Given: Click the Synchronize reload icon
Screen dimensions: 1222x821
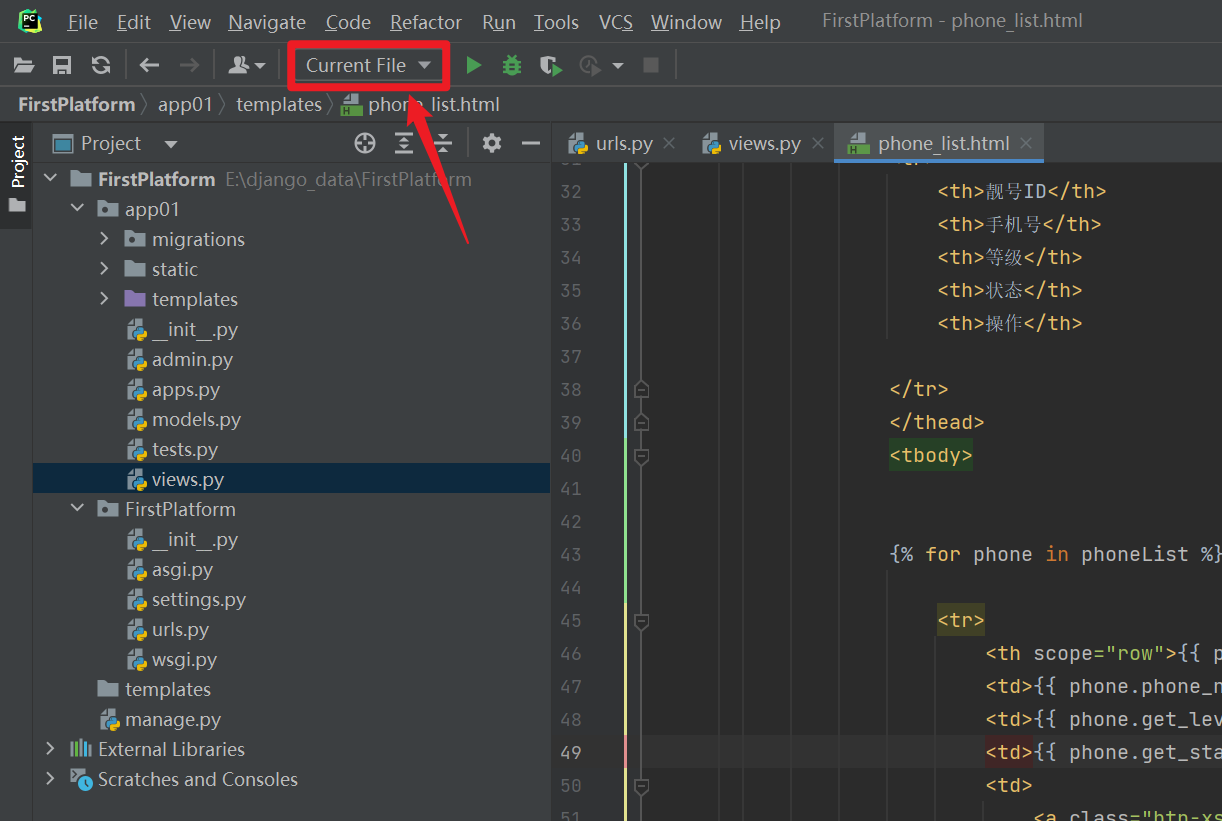Looking at the screenshot, I should click(x=101, y=66).
